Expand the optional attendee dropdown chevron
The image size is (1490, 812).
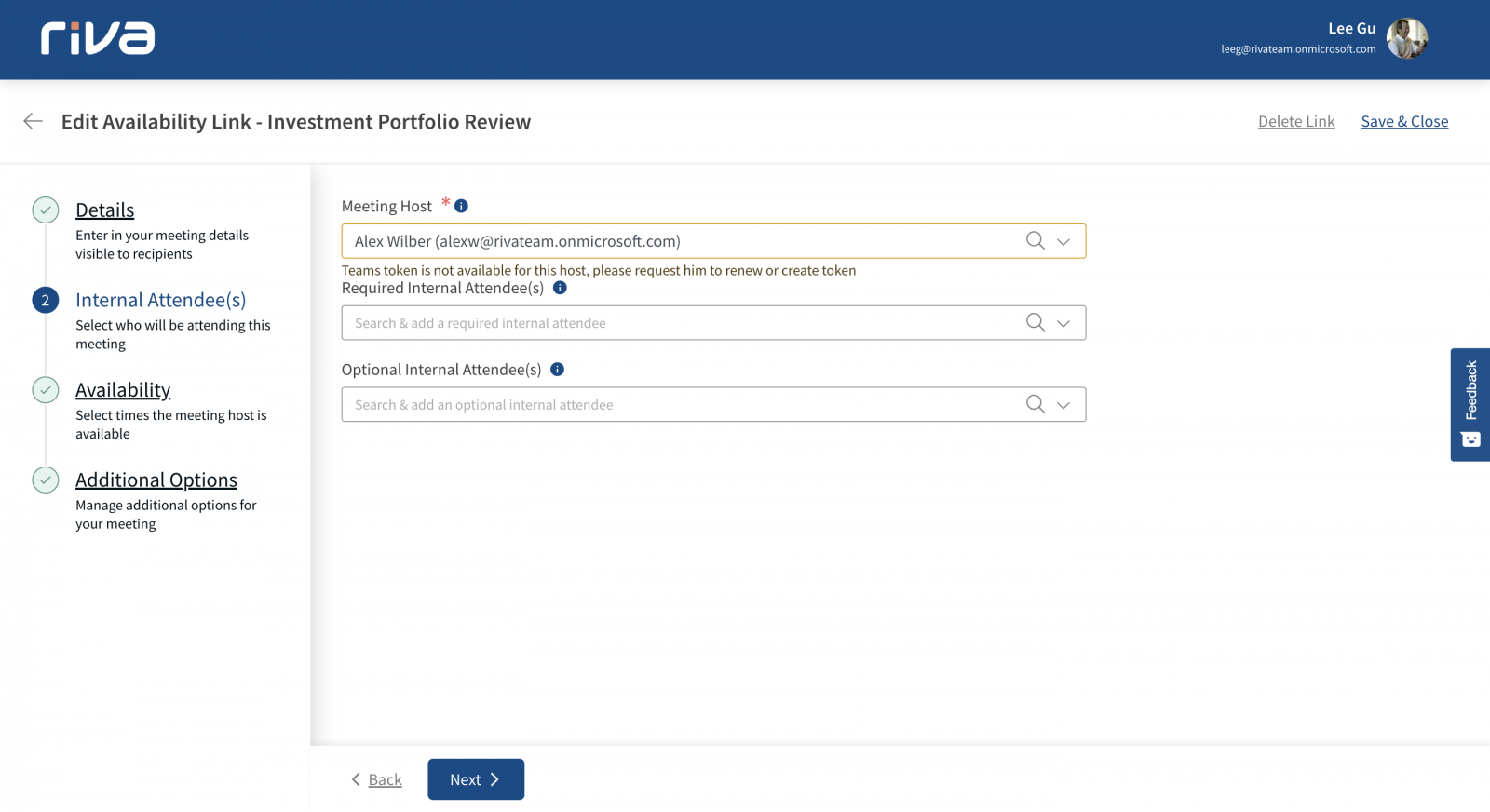pos(1063,405)
